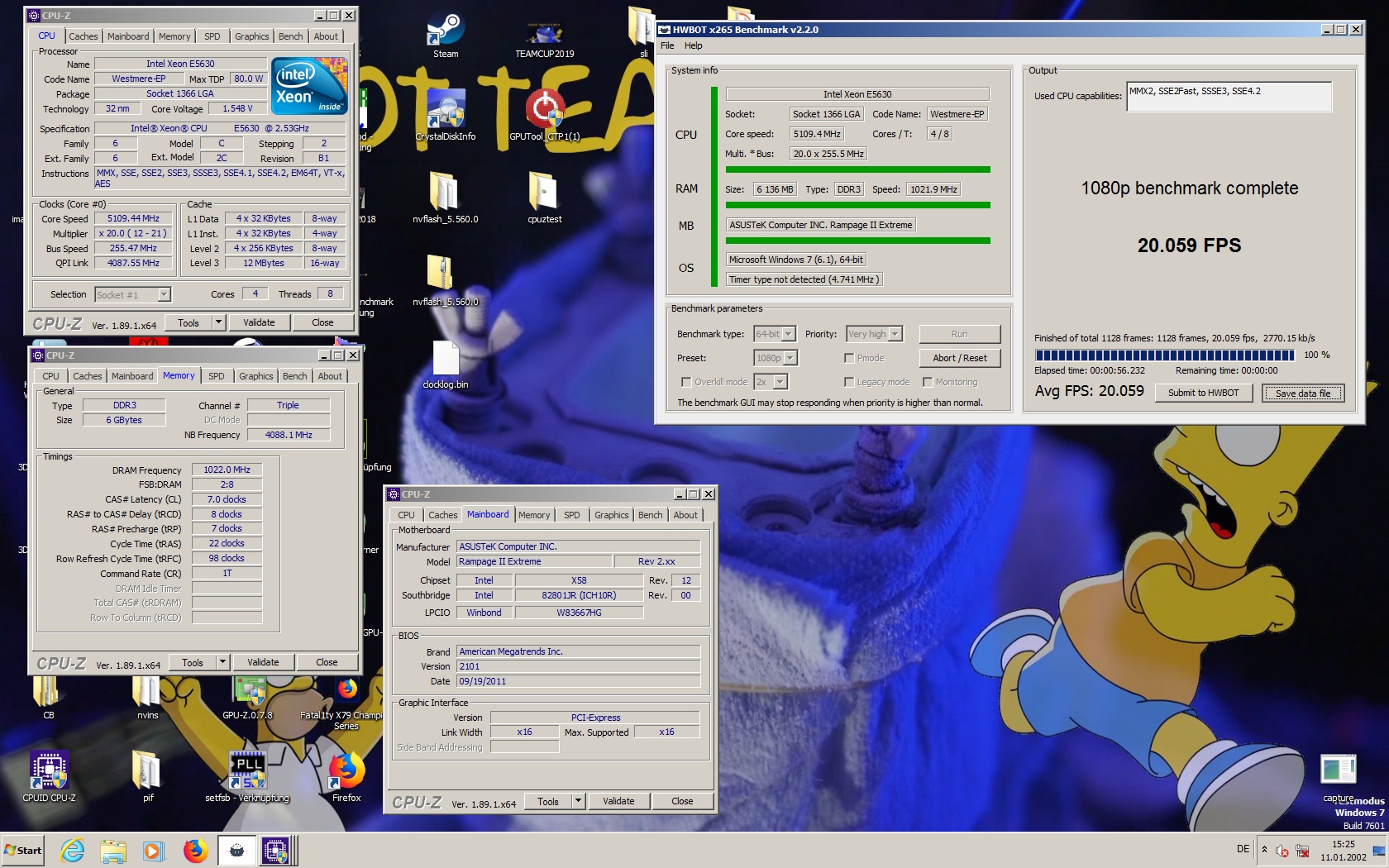Image resolution: width=1389 pixels, height=868 pixels.
Task: Open the Steam desktop shortcut
Action: point(445,35)
